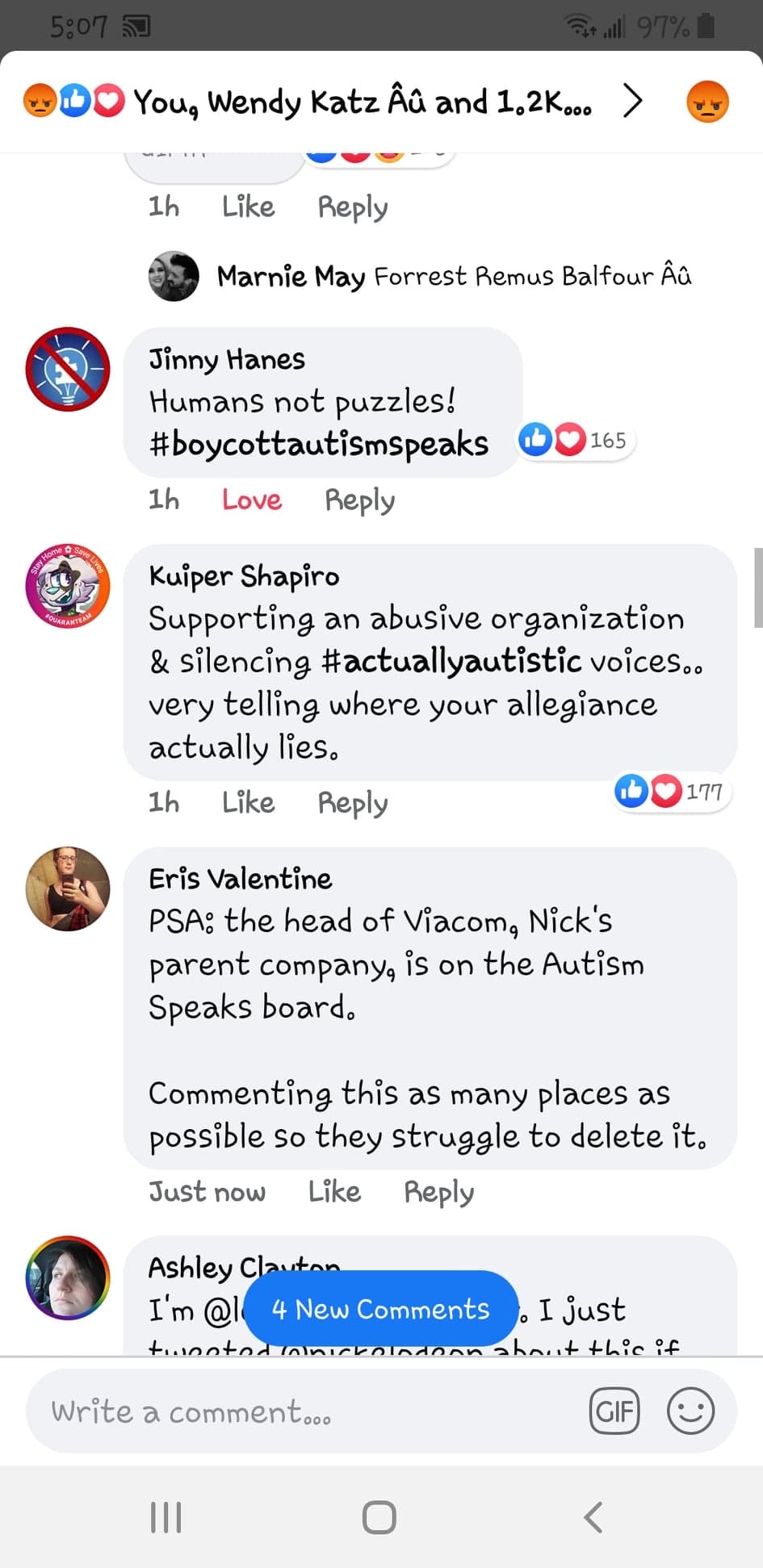Reply to Eris Valentine's comment

pyautogui.click(x=438, y=1192)
